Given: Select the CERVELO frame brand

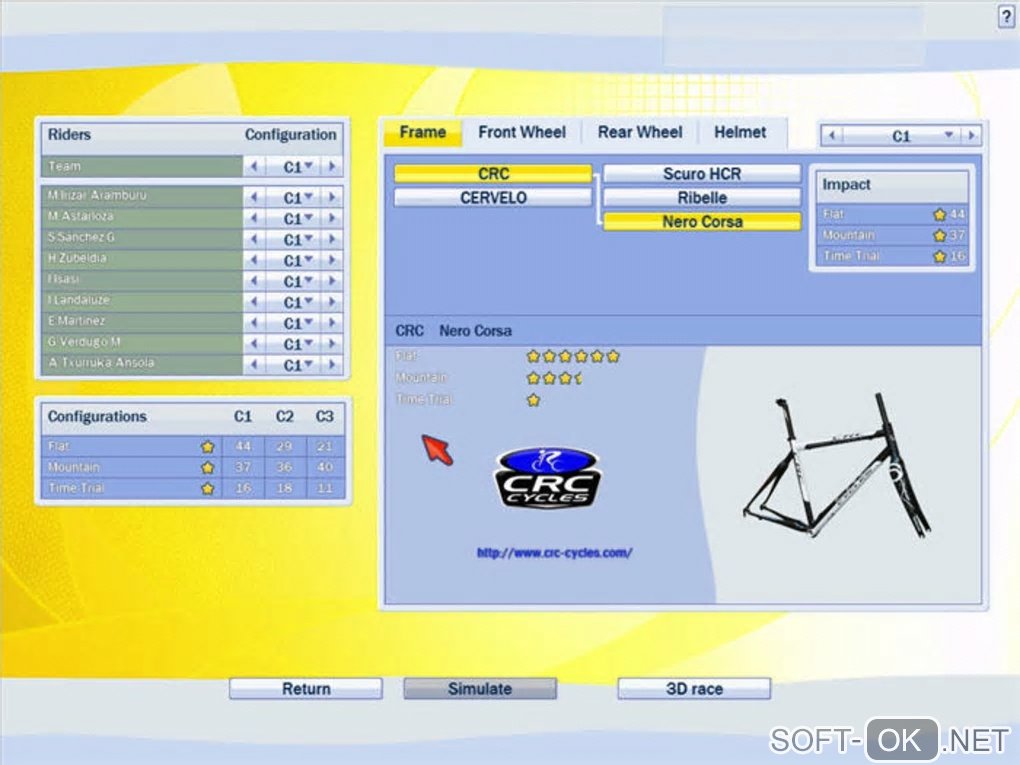Looking at the screenshot, I should pos(493,198).
